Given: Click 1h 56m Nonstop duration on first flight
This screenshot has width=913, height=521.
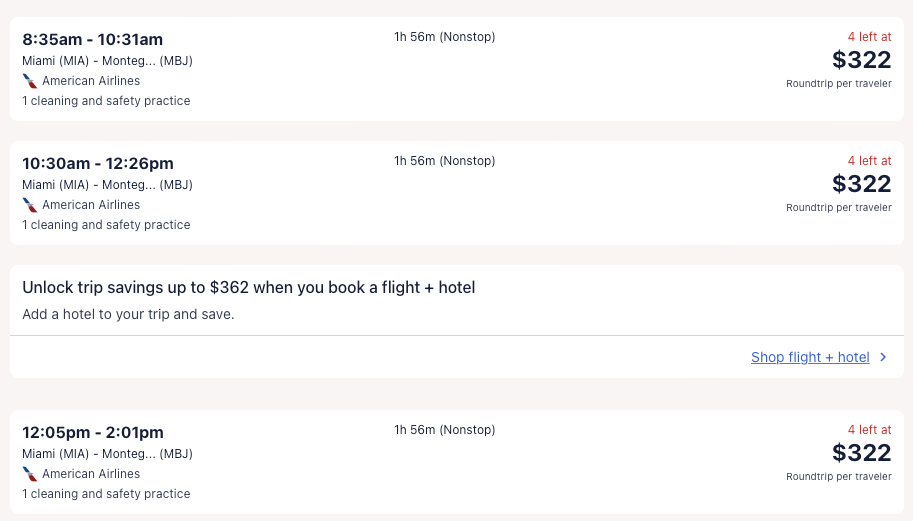Looking at the screenshot, I should click(x=444, y=38).
